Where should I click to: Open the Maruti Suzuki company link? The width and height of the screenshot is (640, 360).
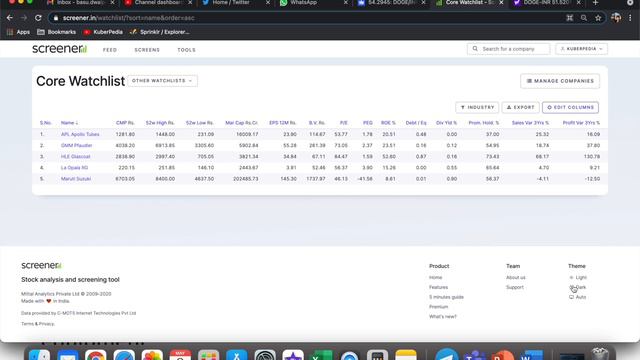[76, 179]
